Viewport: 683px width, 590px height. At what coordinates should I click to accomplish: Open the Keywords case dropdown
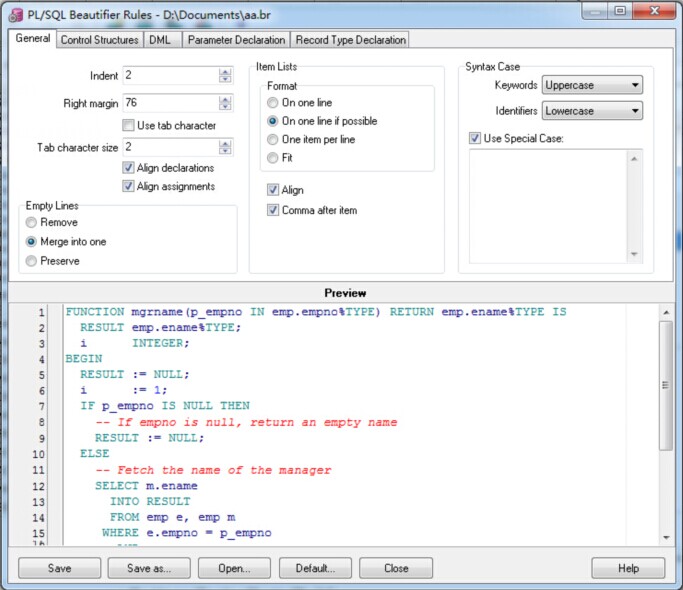592,85
